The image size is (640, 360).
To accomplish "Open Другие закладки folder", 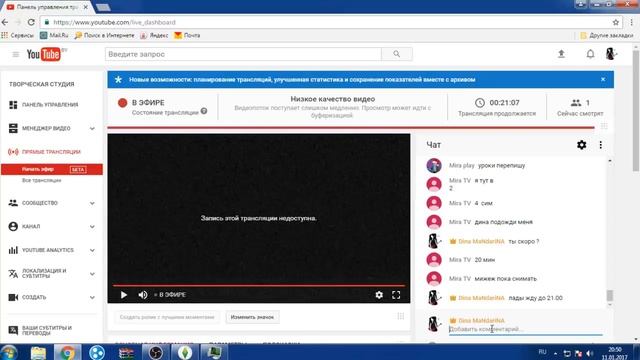I will 607,36.
